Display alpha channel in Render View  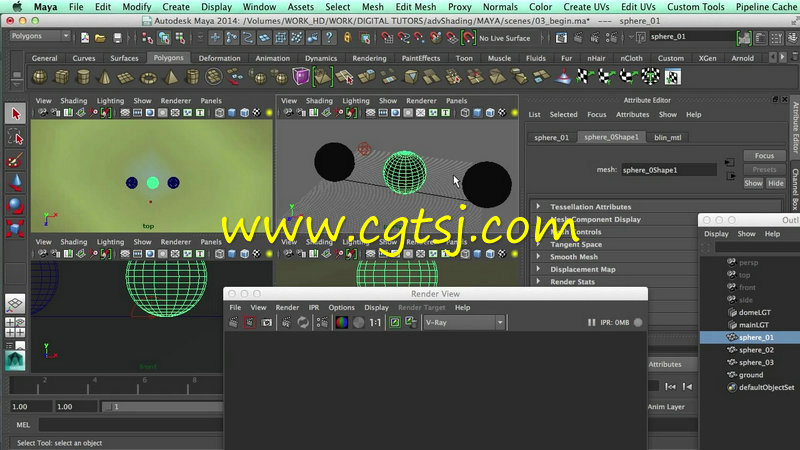point(359,322)
